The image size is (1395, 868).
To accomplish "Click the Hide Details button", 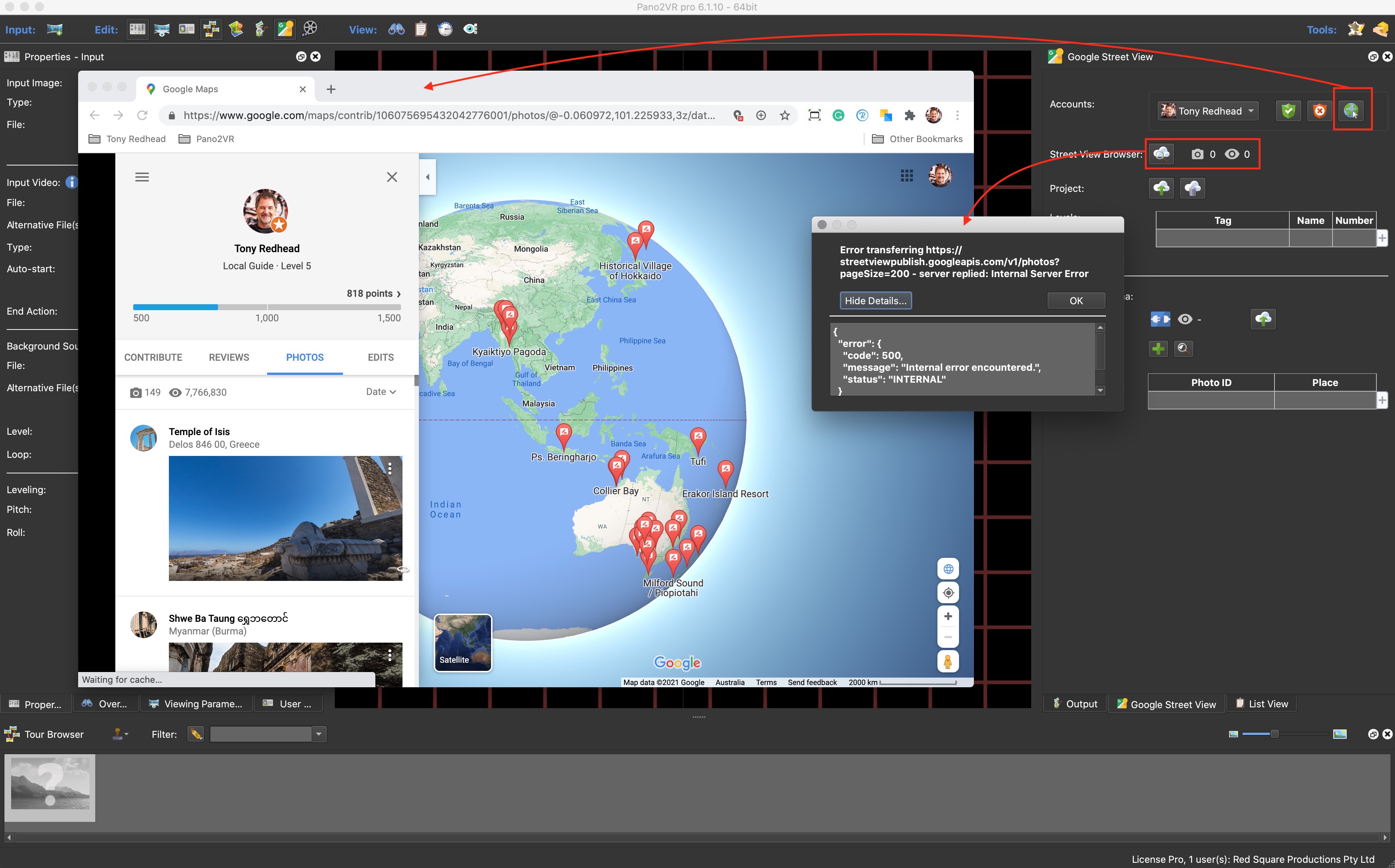I will 875,301.
